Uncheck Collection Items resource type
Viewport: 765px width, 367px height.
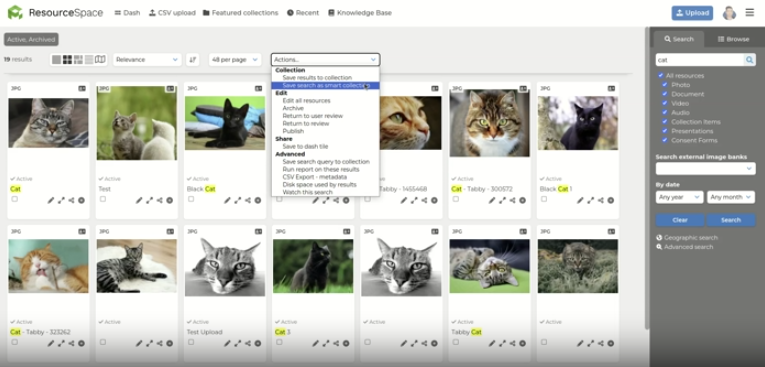pyautogui.click(x=664, y=122)
